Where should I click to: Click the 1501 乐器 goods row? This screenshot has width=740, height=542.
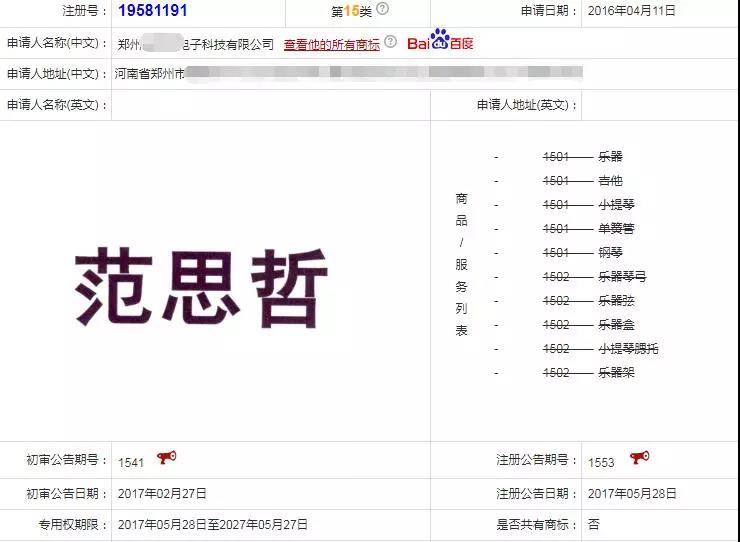point(582,156)
